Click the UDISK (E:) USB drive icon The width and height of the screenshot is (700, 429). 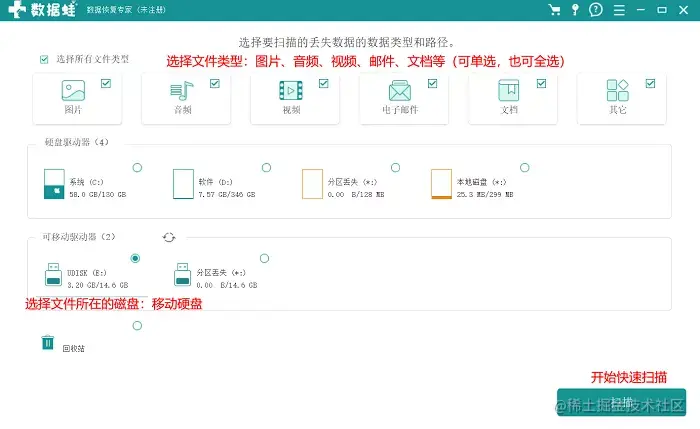[x=54, y=274]
